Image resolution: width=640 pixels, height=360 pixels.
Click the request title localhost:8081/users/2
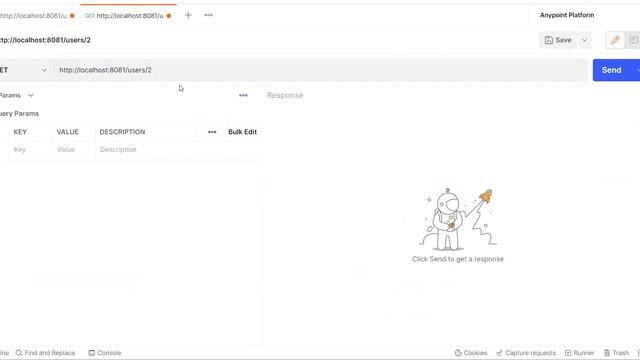click(45, 40)
